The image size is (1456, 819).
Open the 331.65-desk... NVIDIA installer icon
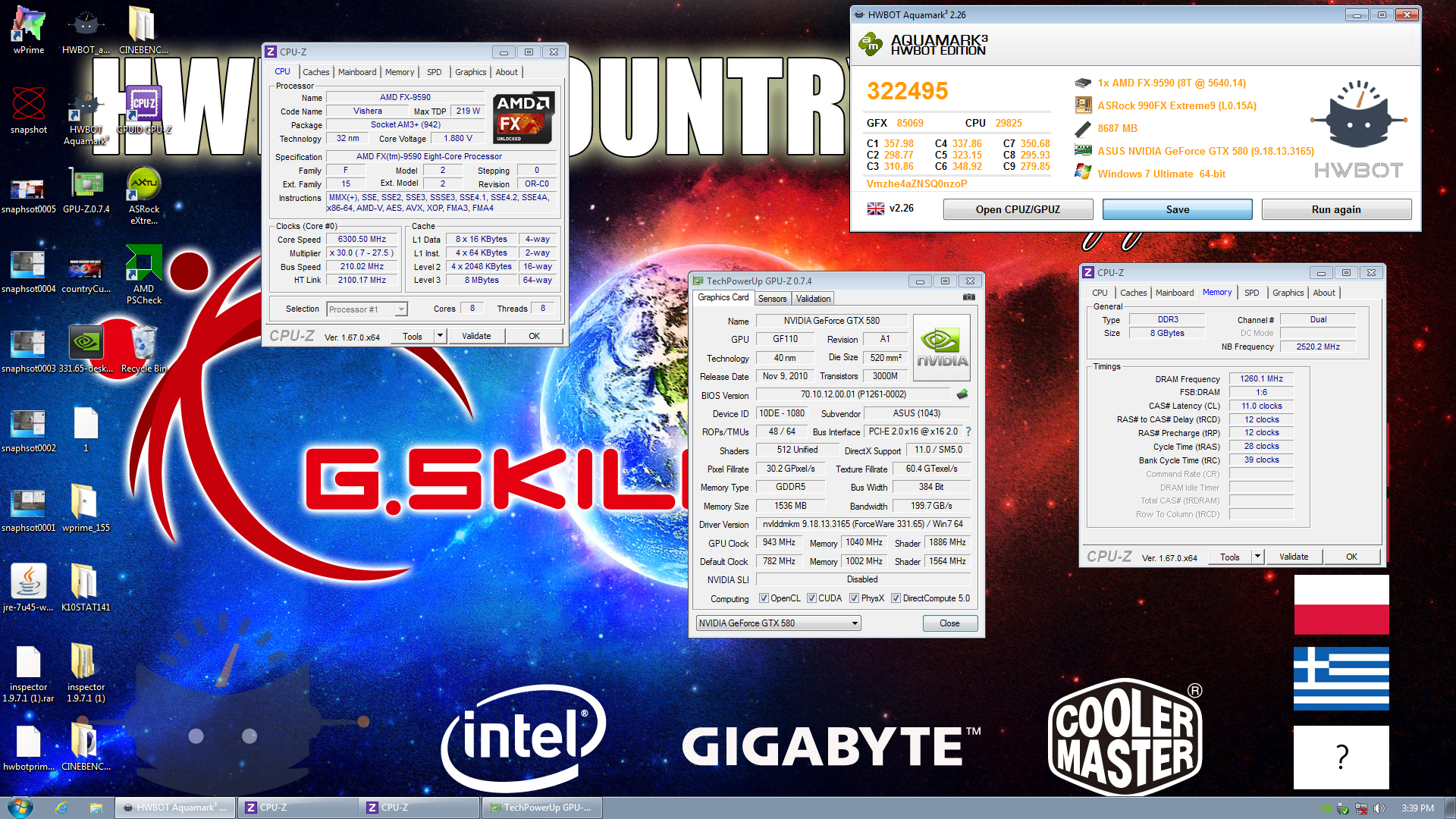click(x=86, y=349)
